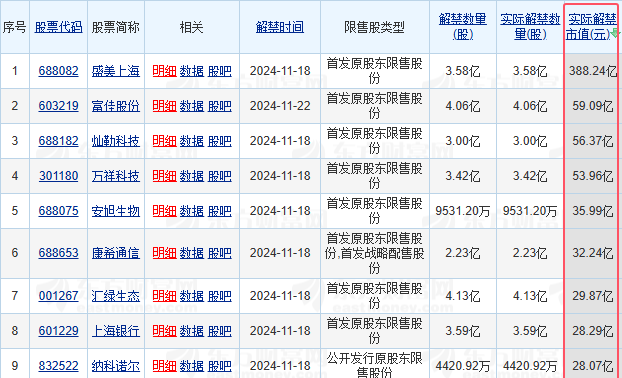Open 灿勤科技 stock page
622x378 pixels.
(116, 141)
